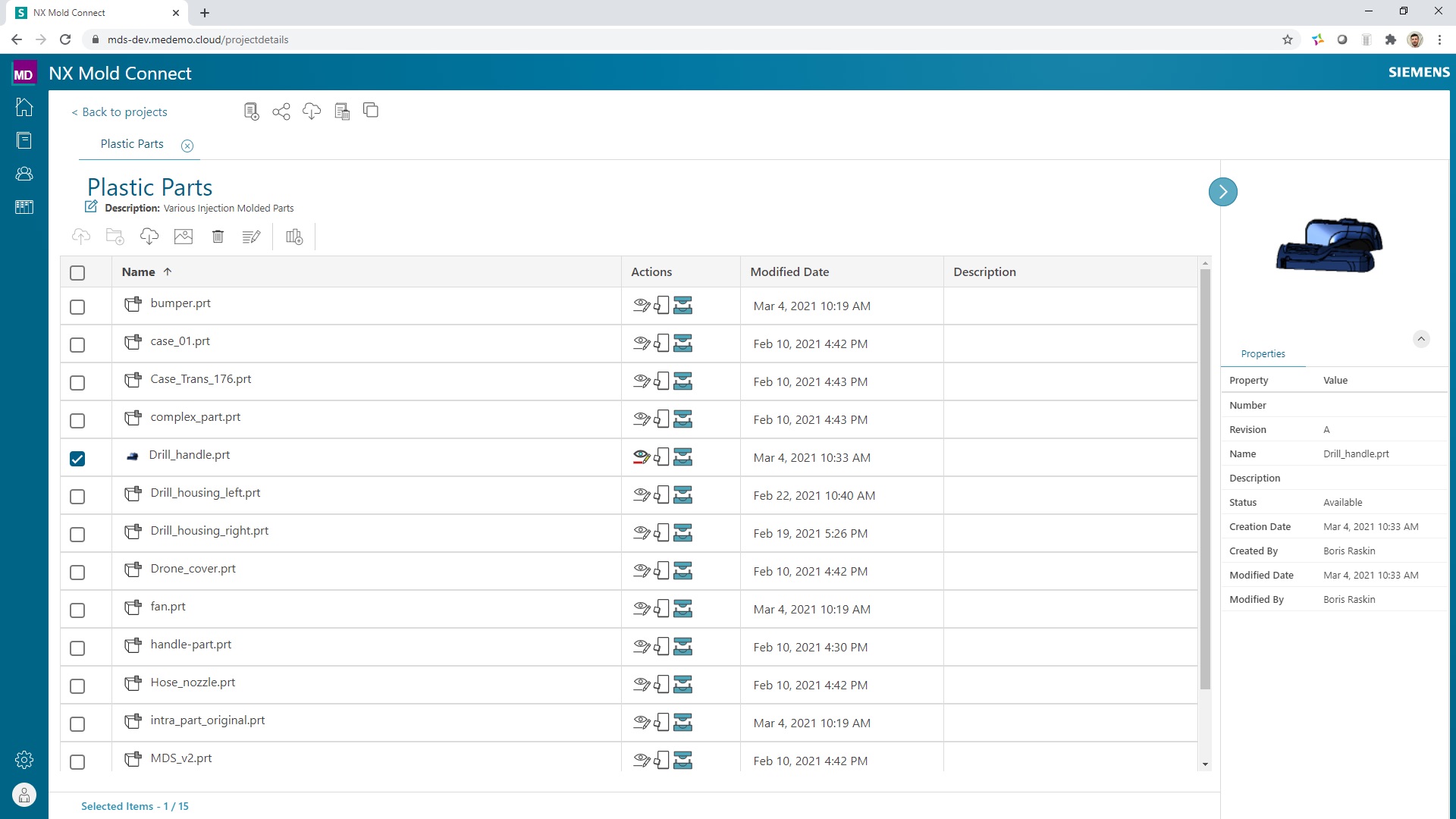Collapse the preview image chevron
Viewport: 1456px width, 819px height.
(x=1422, y=339)
